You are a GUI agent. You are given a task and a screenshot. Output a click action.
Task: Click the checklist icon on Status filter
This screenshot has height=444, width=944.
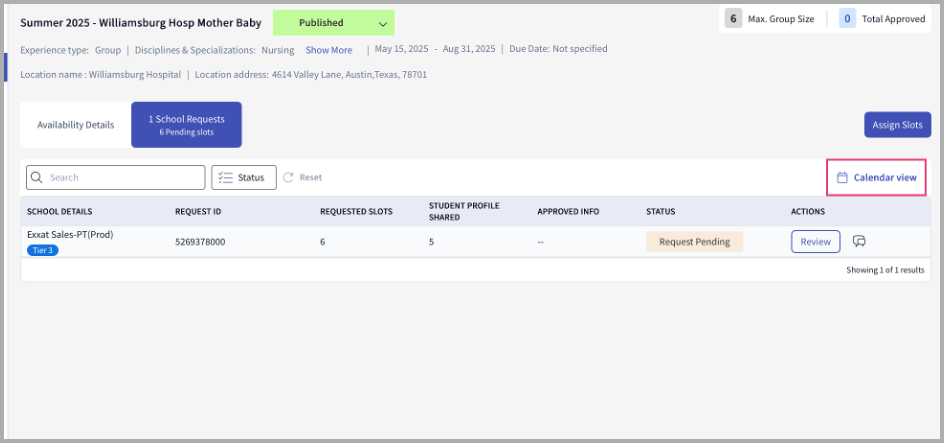[x=225, y=178]
